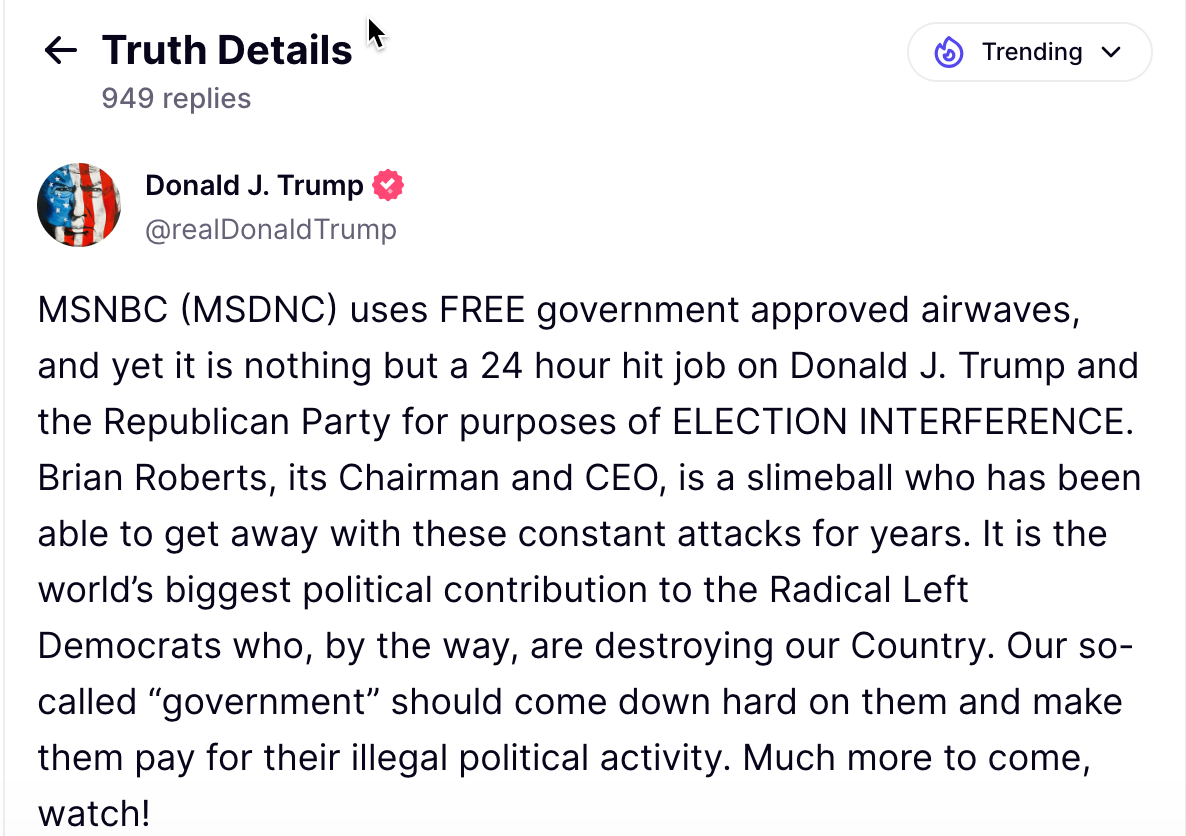Click the word "slimeball" in the post
This screenshot has width=1186, height=836.
coord(821,478)
